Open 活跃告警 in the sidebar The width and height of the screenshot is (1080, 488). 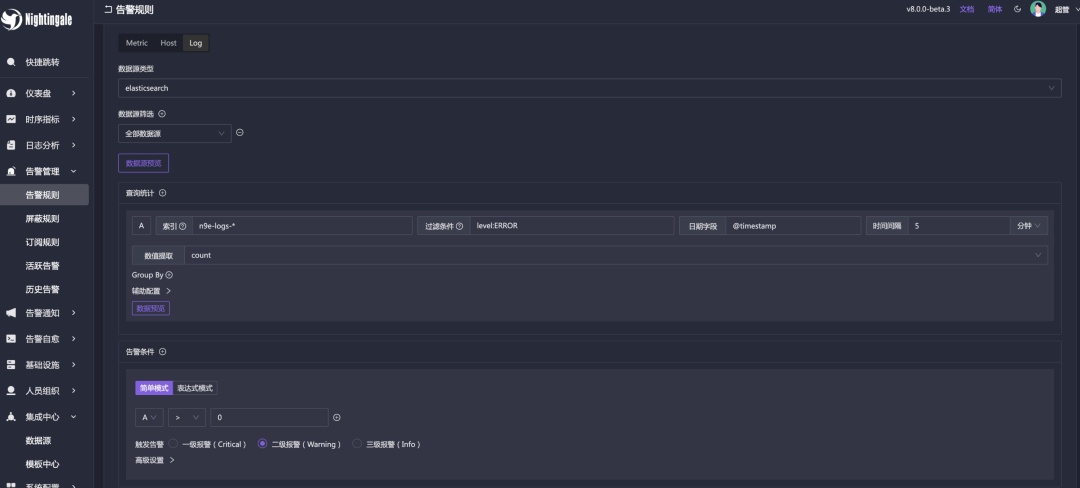click(x=44, y=266)
